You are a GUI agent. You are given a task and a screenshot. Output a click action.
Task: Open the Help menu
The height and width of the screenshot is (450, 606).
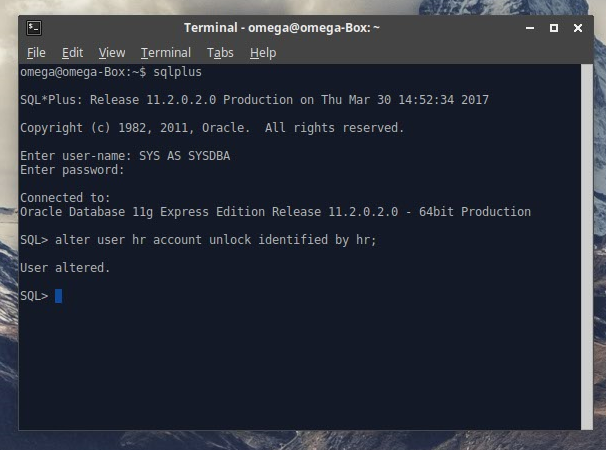pos(263,52)
